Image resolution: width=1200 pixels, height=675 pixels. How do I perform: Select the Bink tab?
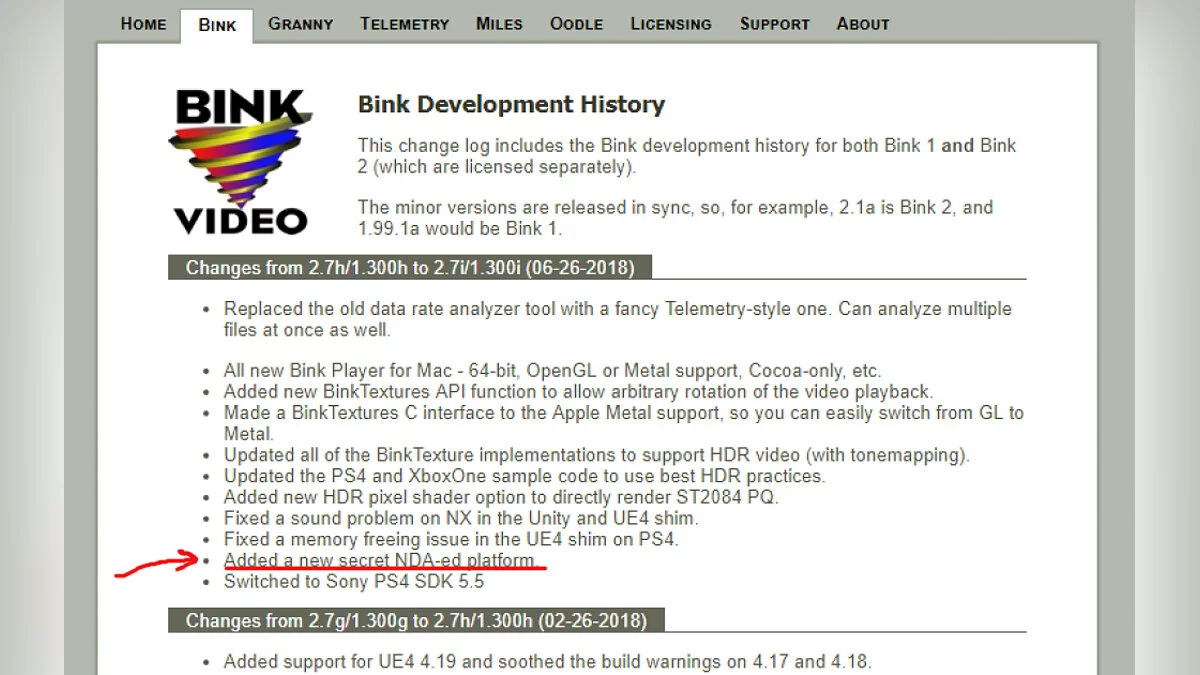point(217,25)
